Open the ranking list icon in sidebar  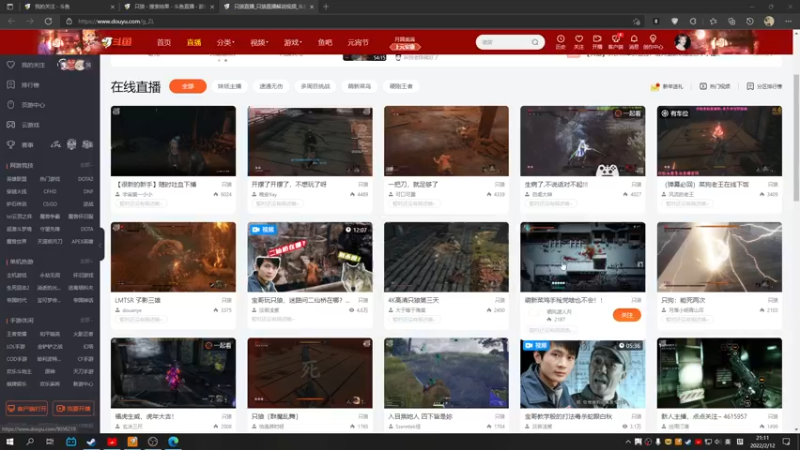point(11,85)
